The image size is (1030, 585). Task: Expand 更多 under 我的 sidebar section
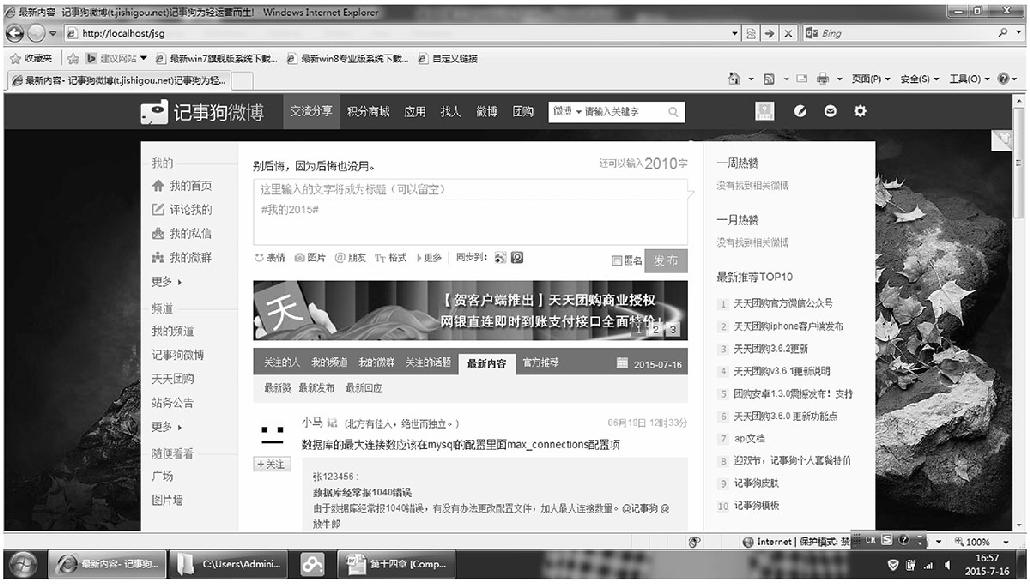tap(167, 282)
